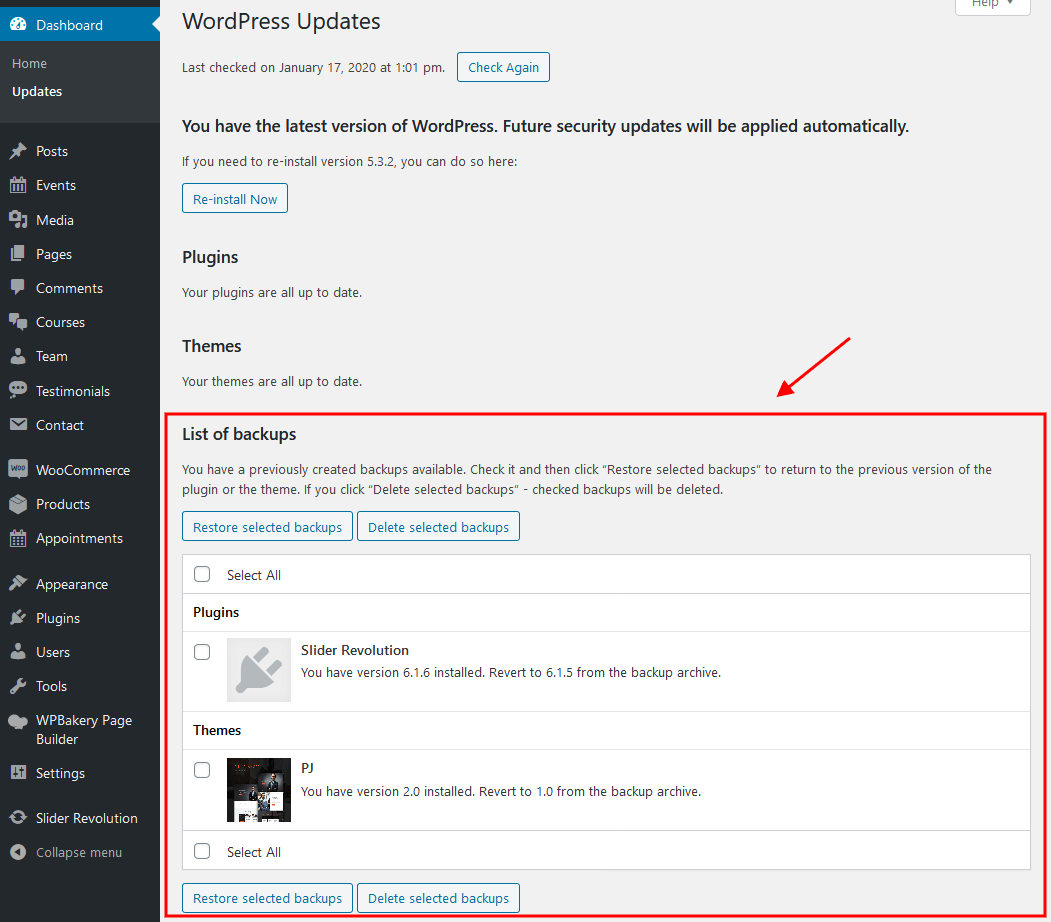Screen dimensions: 1051x922
Task: Click the Appointments calendar icon
Action: coord(18,538)
